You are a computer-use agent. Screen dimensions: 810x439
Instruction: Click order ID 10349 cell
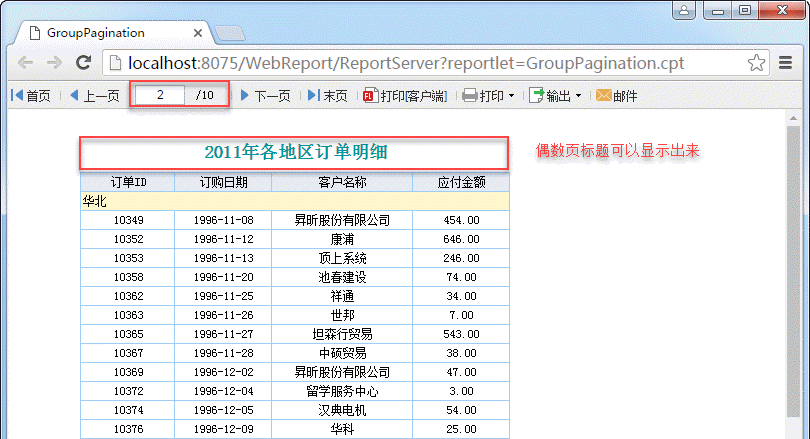point(128,221)
